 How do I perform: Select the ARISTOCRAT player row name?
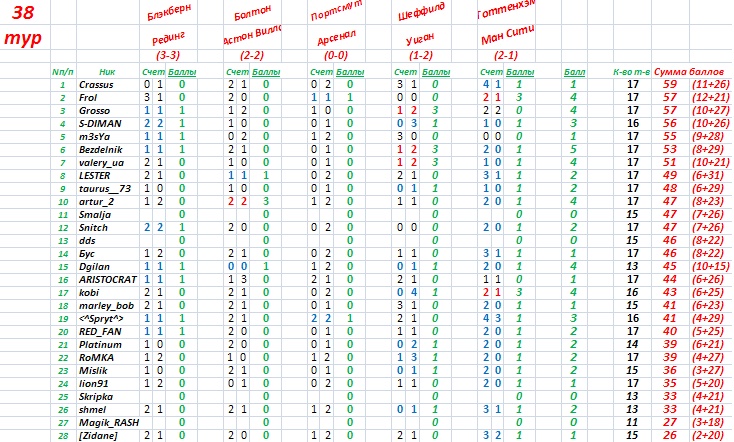106,280
